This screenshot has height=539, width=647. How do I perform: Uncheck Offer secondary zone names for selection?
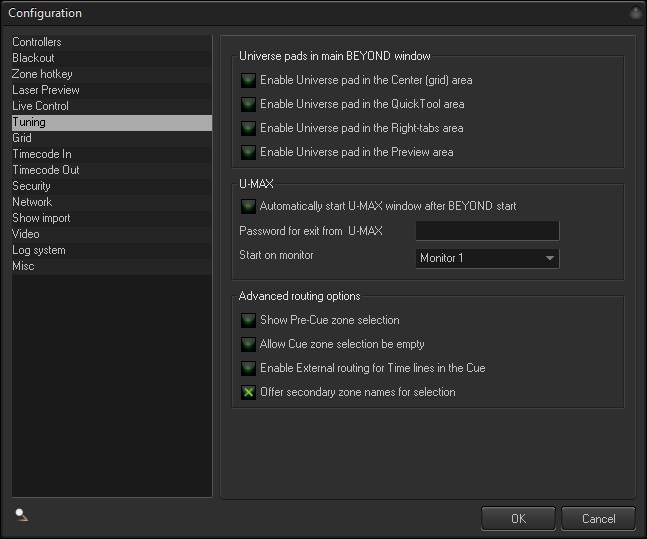coord(248,392)
